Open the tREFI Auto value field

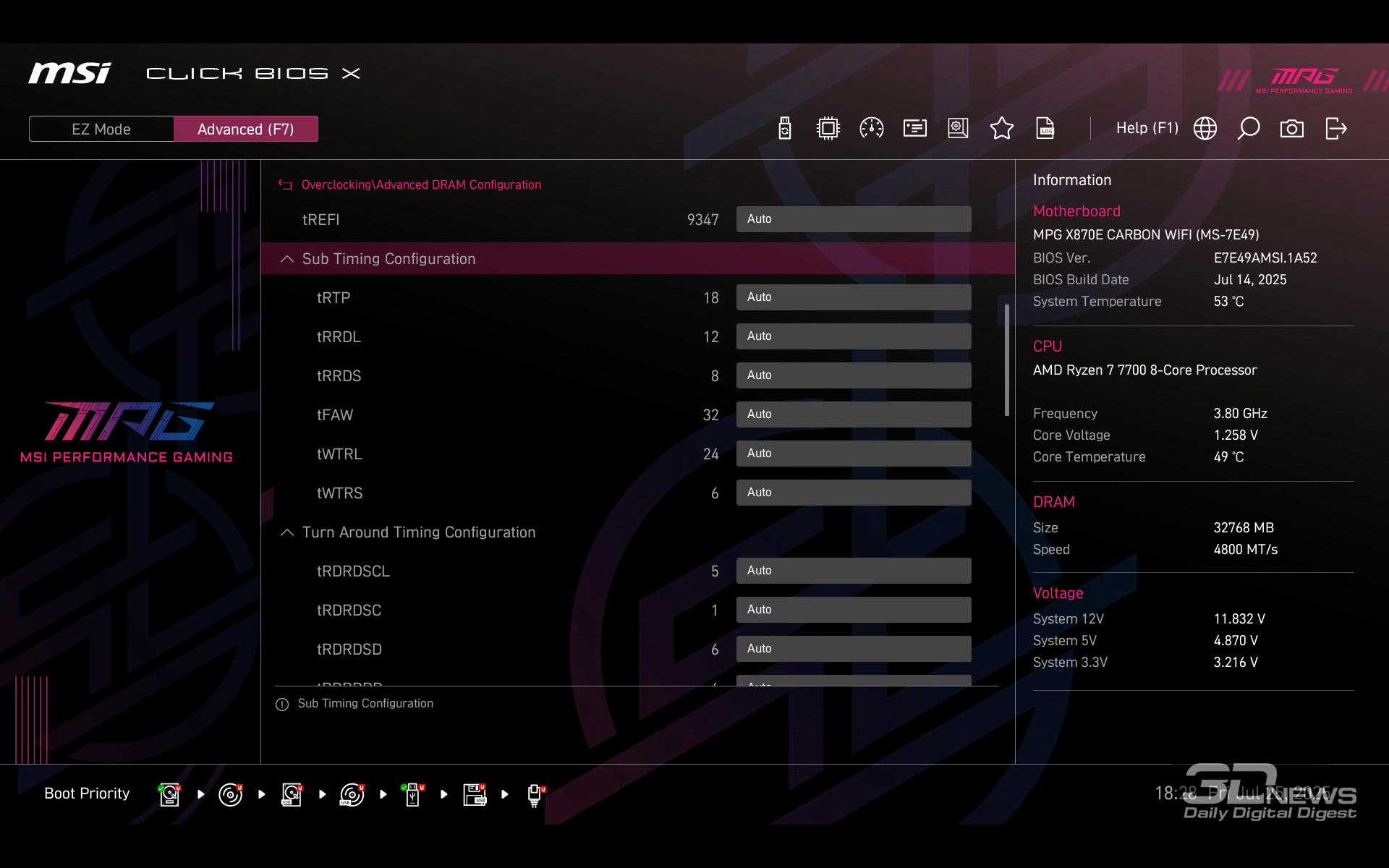(x=854, y=219)
